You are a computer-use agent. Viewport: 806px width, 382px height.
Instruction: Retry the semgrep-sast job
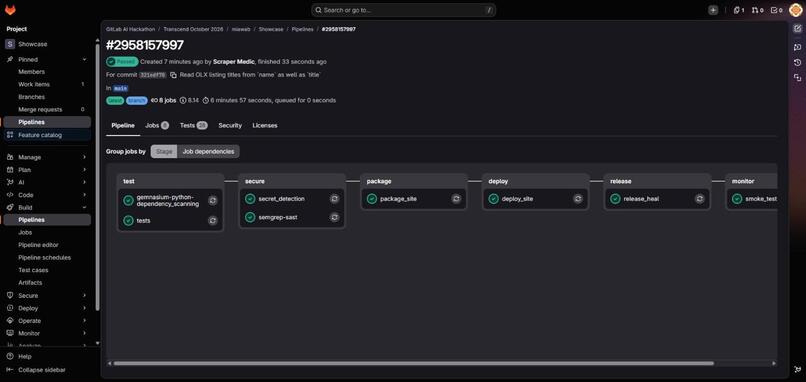(335, 217)
